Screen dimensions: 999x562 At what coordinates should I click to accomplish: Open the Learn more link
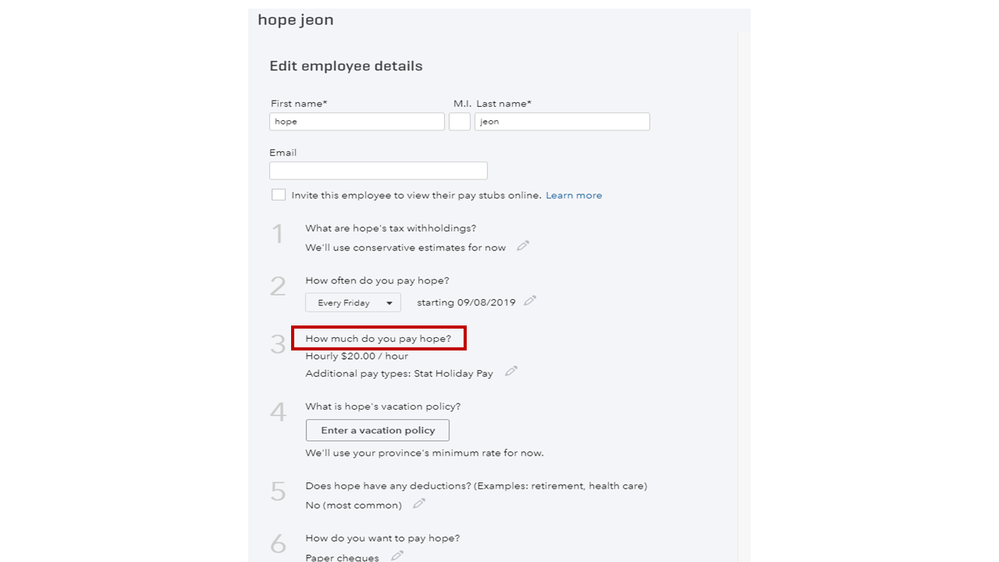(x=574, y=196)
